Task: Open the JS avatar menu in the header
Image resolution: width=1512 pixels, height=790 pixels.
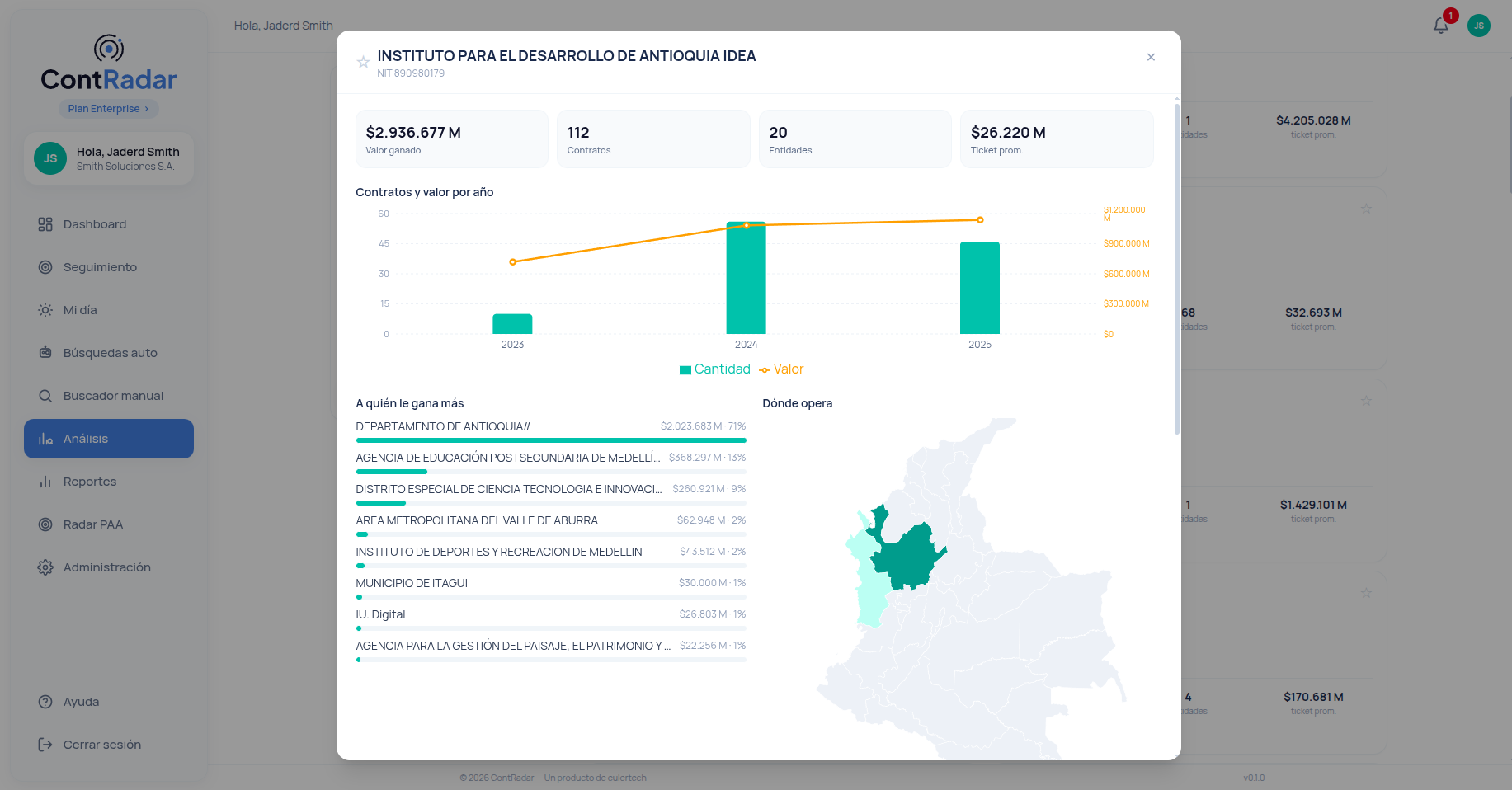Action: [1479, 26]
